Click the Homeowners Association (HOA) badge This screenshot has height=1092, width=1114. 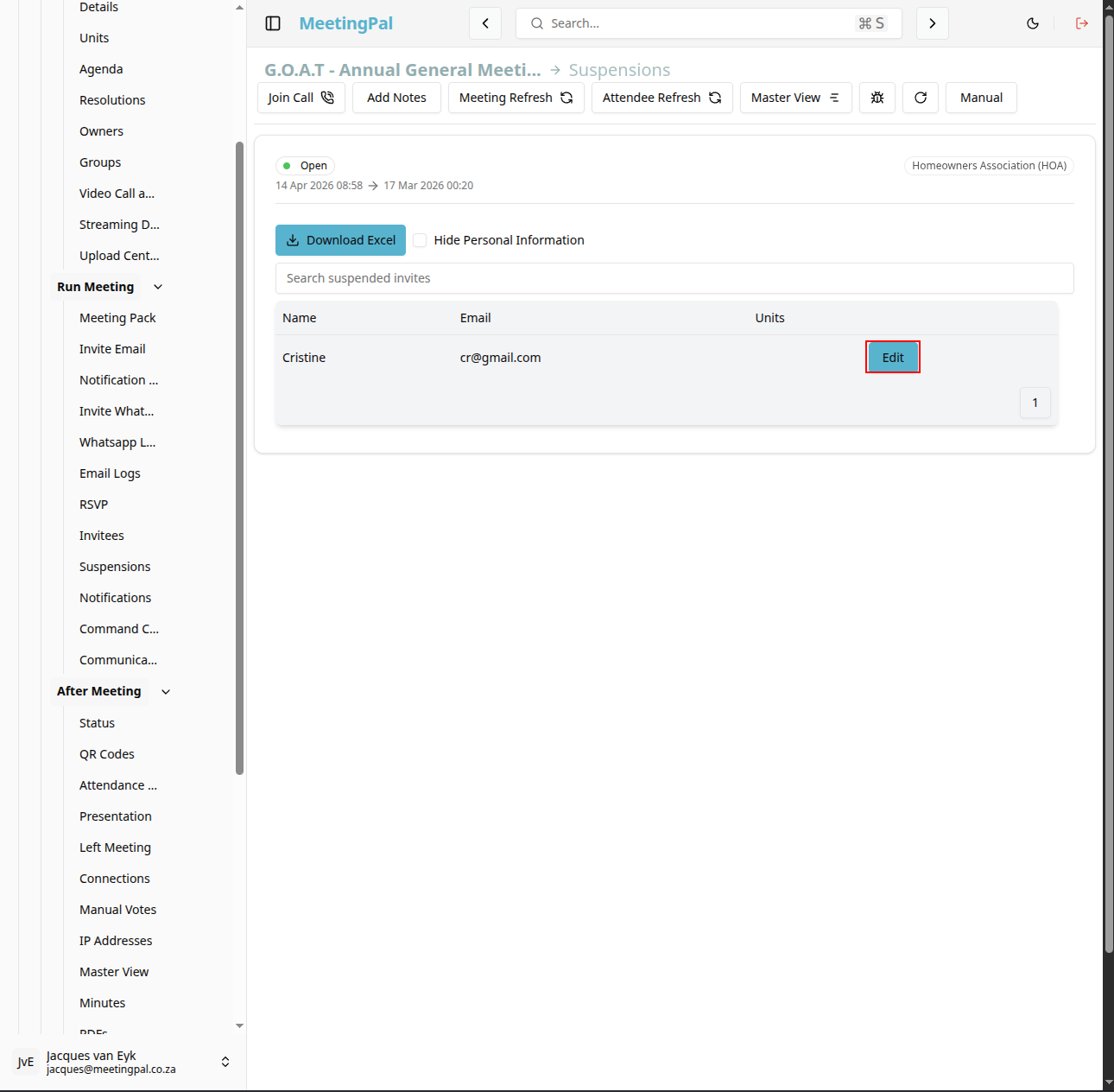click(x=990, y=166)
